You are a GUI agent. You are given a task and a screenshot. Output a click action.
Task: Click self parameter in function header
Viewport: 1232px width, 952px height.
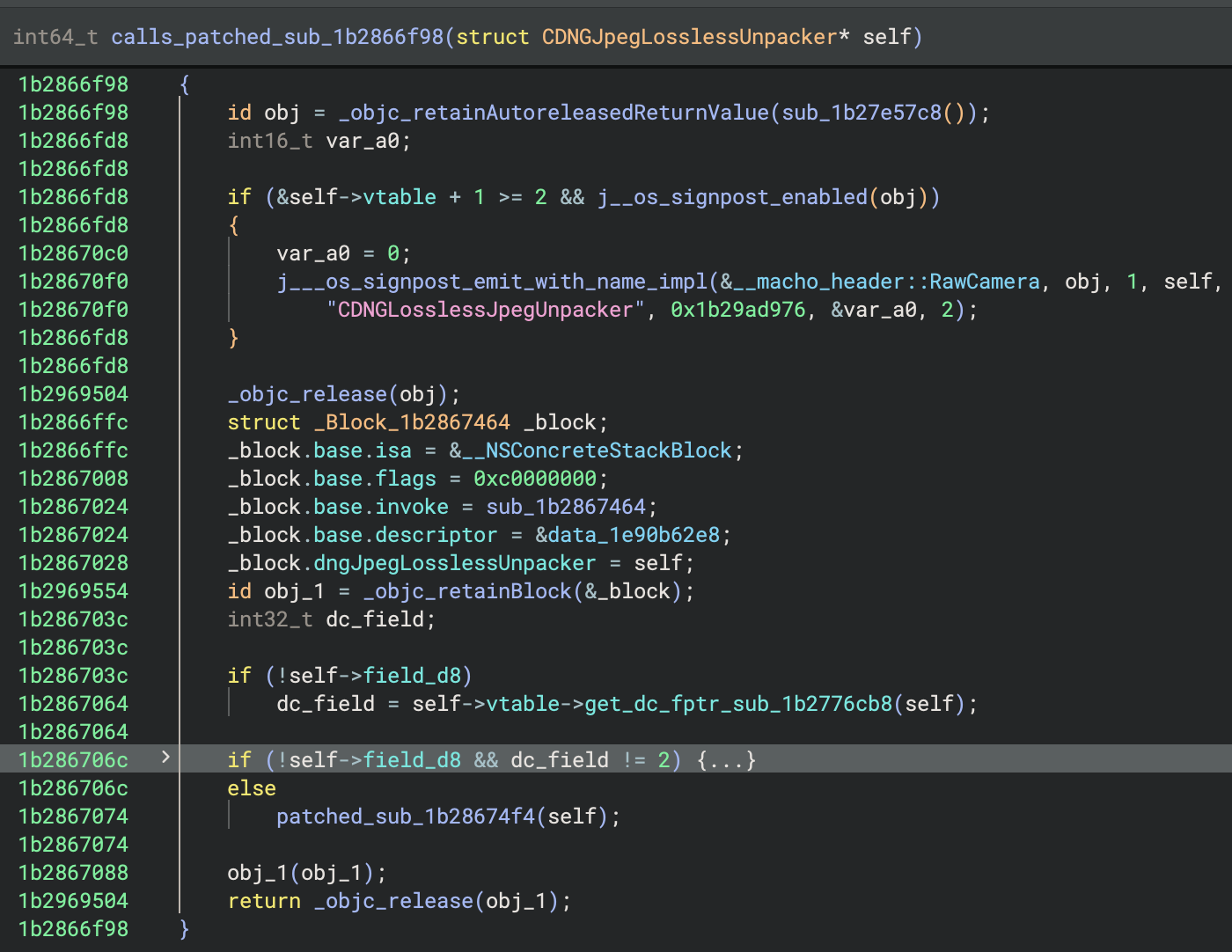click(x=887, y=37)
